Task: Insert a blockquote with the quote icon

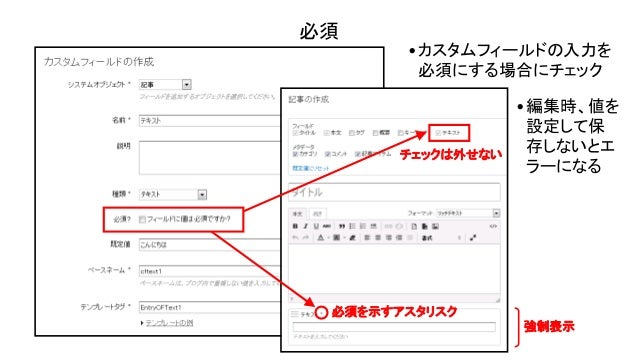Action: [342, 226]
